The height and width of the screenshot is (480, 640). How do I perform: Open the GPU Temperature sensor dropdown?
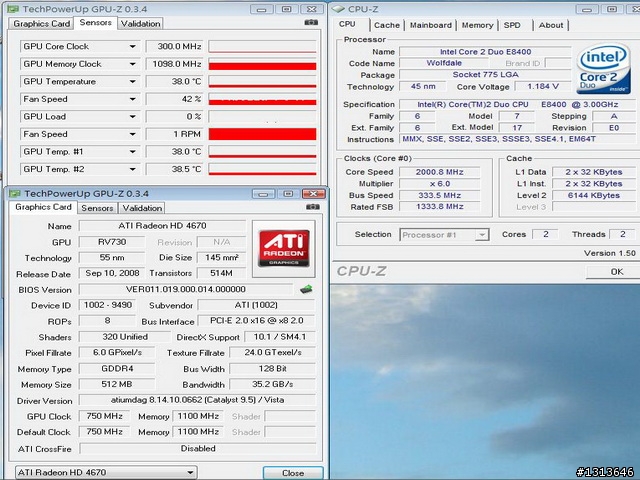132,82
